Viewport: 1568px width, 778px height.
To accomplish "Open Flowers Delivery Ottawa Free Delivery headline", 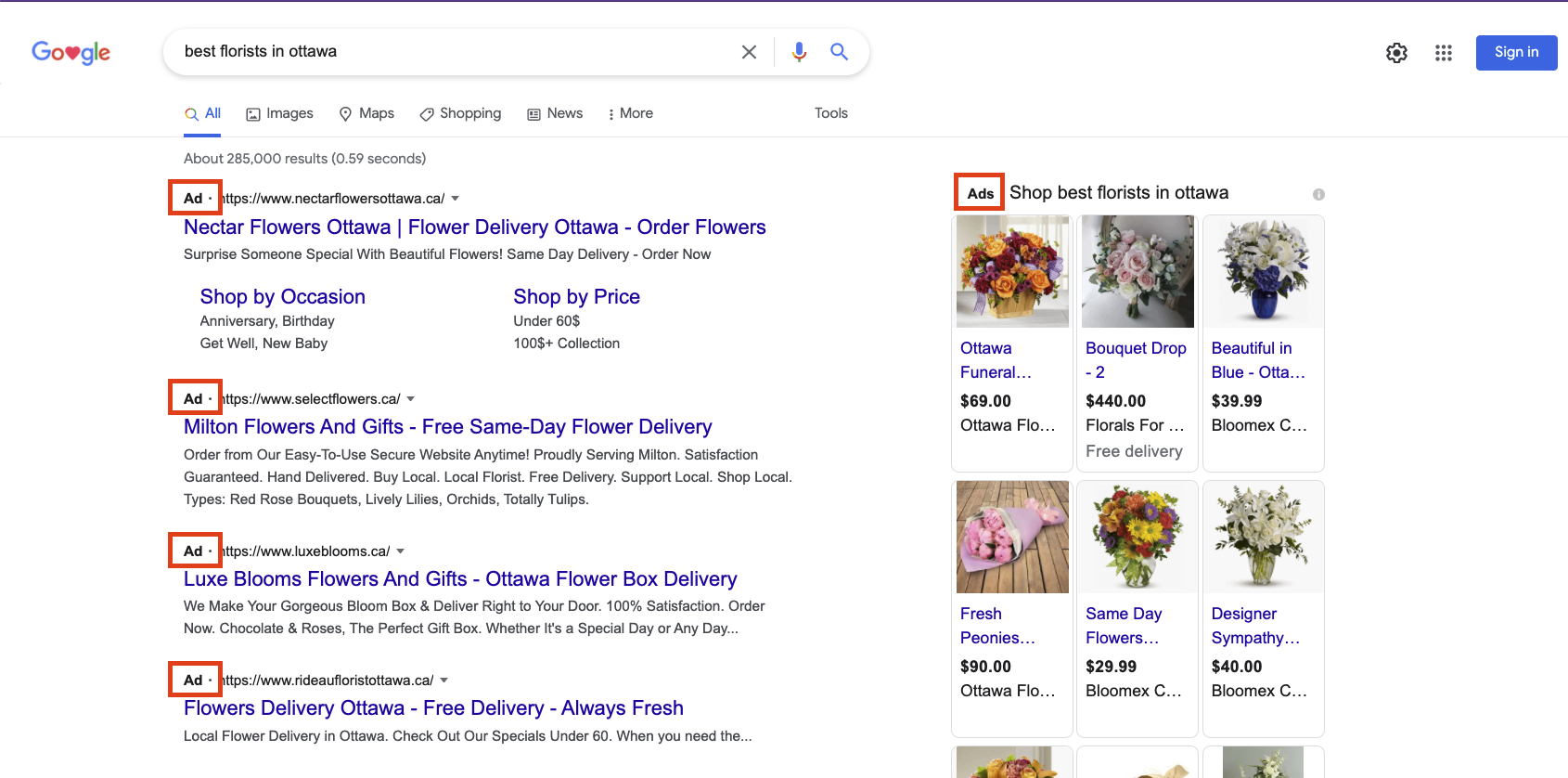I will coord(433,708).
